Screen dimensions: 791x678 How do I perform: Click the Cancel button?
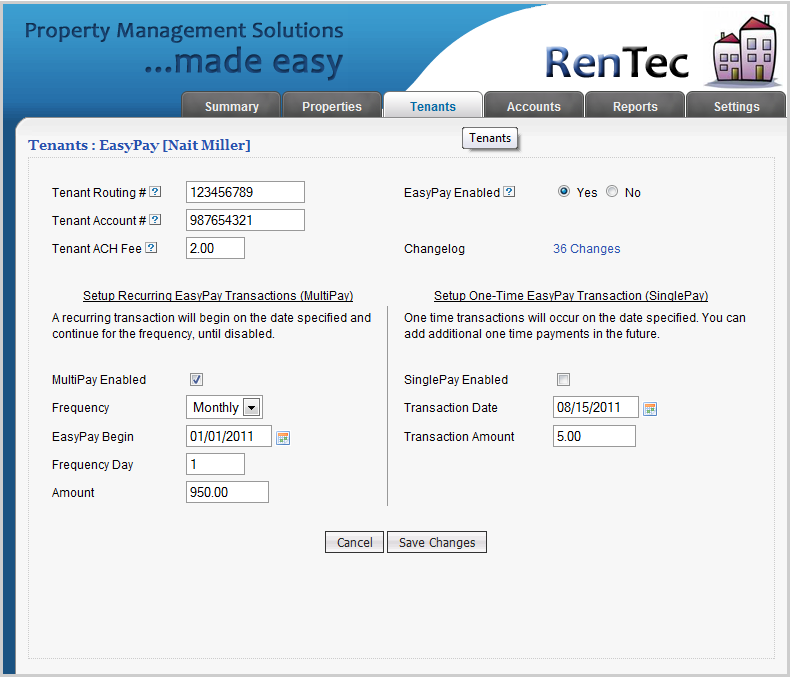click(x=354, y=542)
